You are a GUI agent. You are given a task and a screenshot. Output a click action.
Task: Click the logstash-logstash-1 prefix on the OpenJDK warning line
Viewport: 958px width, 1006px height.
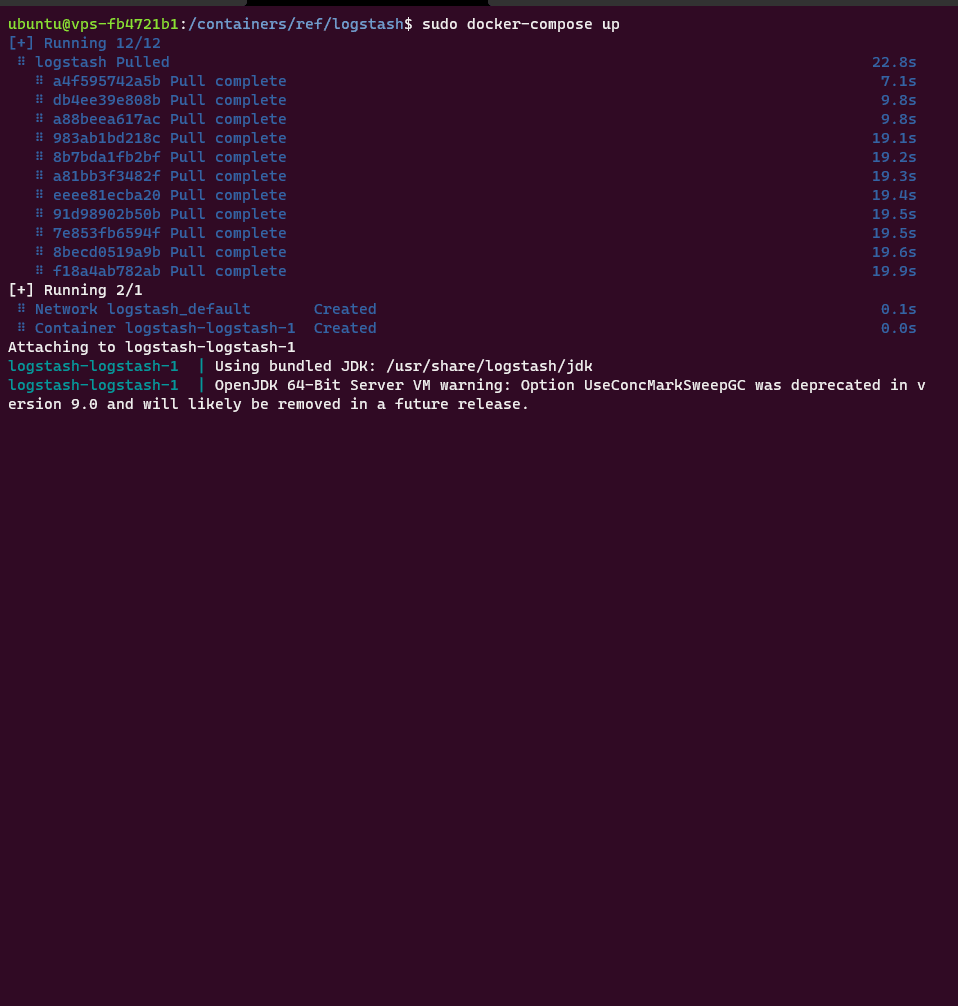[93, 385]
